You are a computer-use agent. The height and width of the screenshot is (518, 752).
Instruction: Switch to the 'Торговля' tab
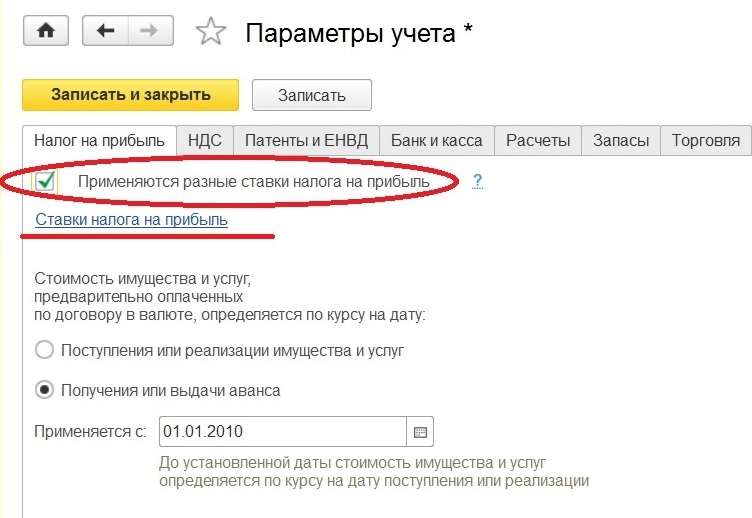[706, 141]
